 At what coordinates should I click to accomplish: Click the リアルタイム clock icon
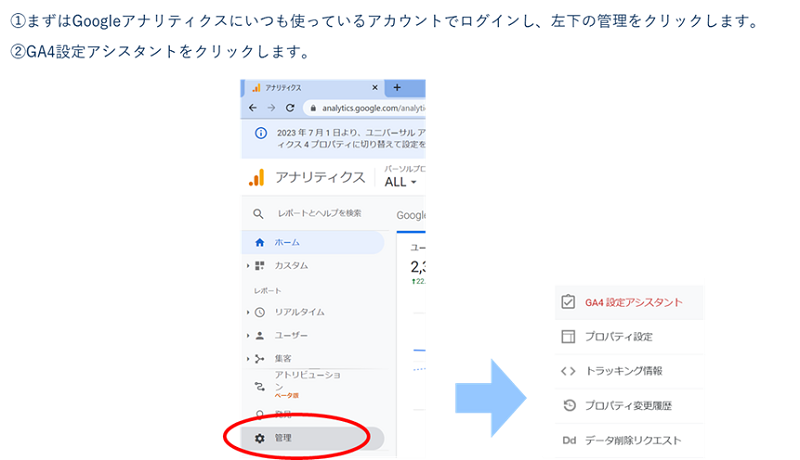(260, 312)
